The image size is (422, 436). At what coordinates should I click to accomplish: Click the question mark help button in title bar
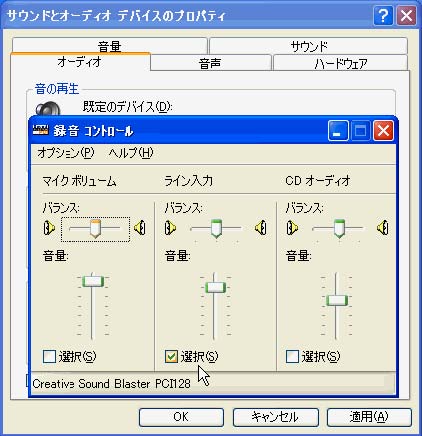pos(383,16)
